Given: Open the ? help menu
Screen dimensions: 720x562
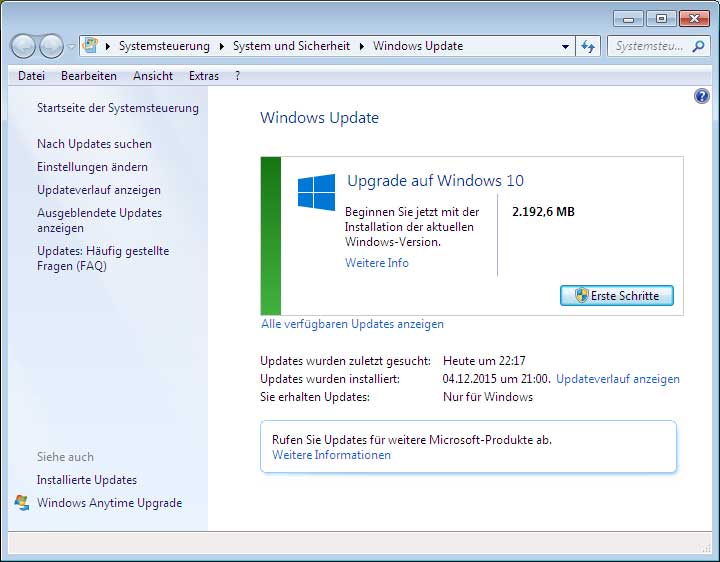Looking at the screenshot, I should tap(237, 76).
